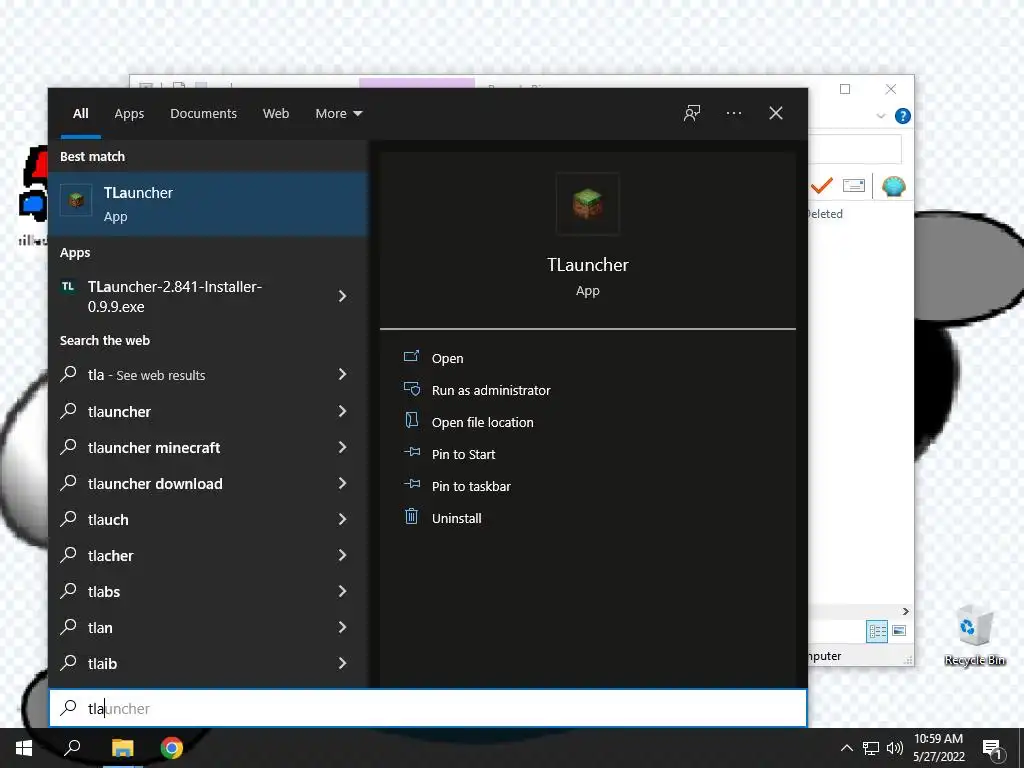Open the three-dots options menu

tap(734, 113)
